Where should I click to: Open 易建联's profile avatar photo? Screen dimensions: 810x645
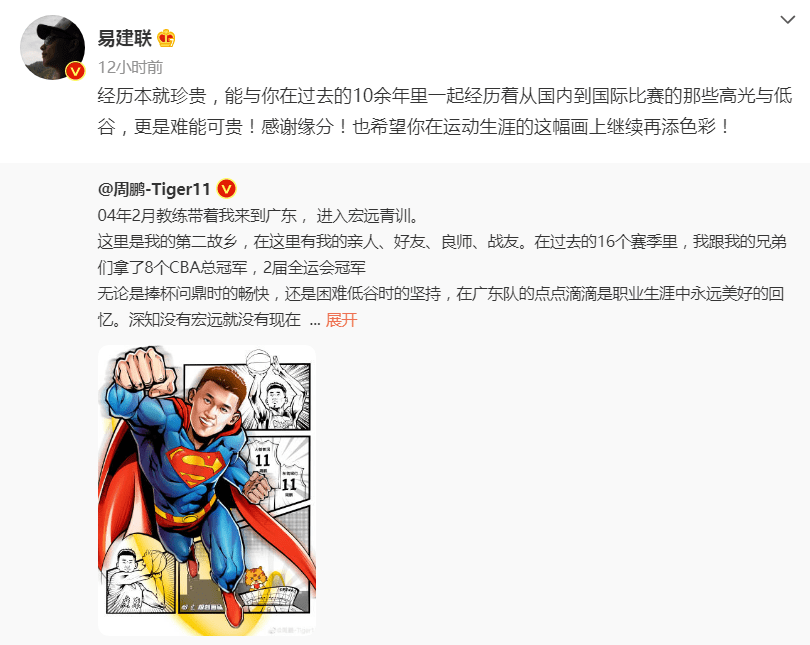53,48
